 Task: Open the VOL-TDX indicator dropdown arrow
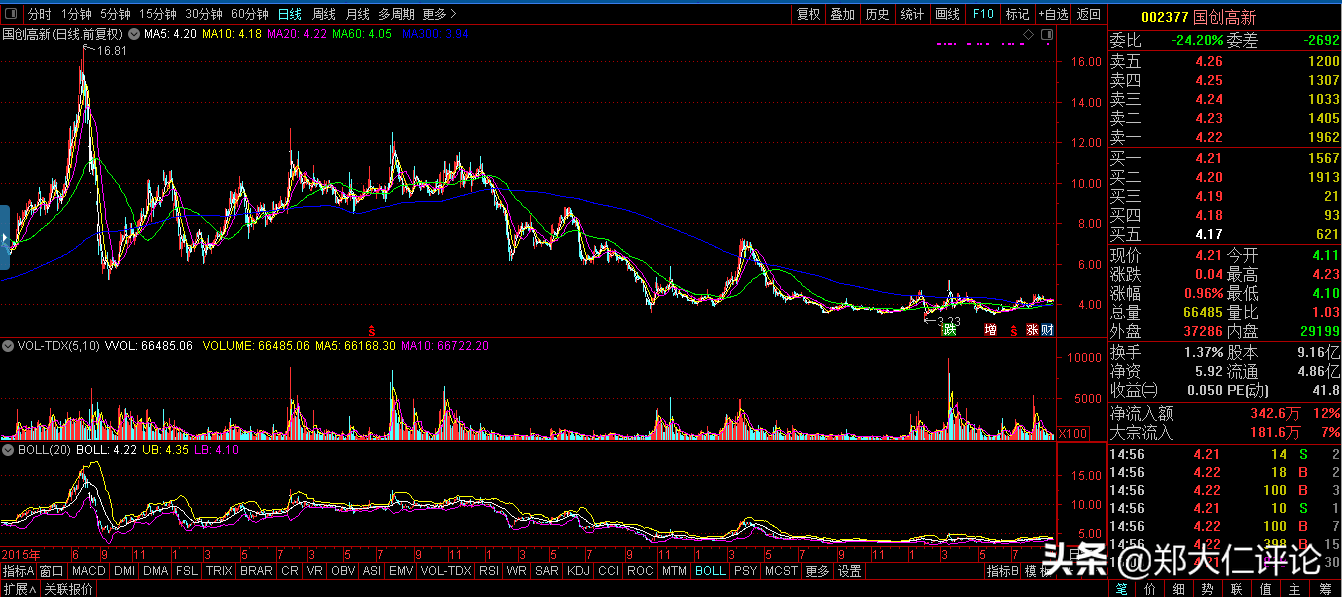[x=8, y=346]
